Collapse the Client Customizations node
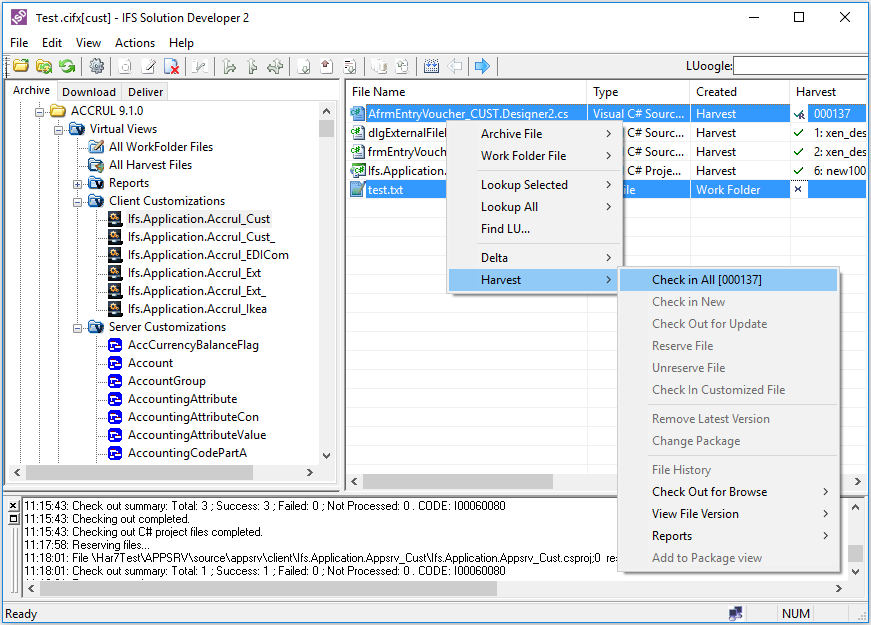Image resolution: width=871 pixels, height=625 pixels. pos(78,202)
